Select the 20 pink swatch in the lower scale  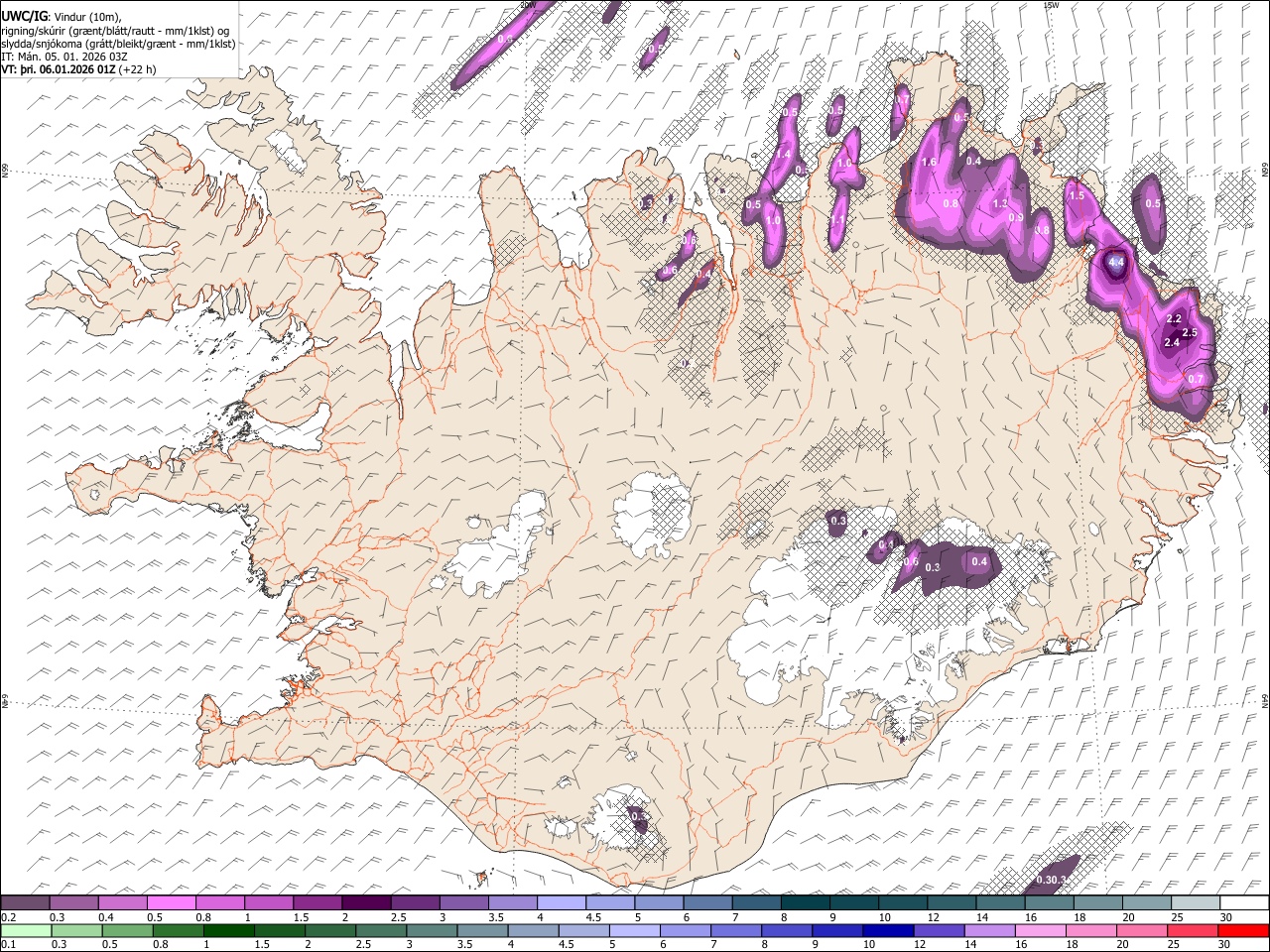pos(1142,930)
